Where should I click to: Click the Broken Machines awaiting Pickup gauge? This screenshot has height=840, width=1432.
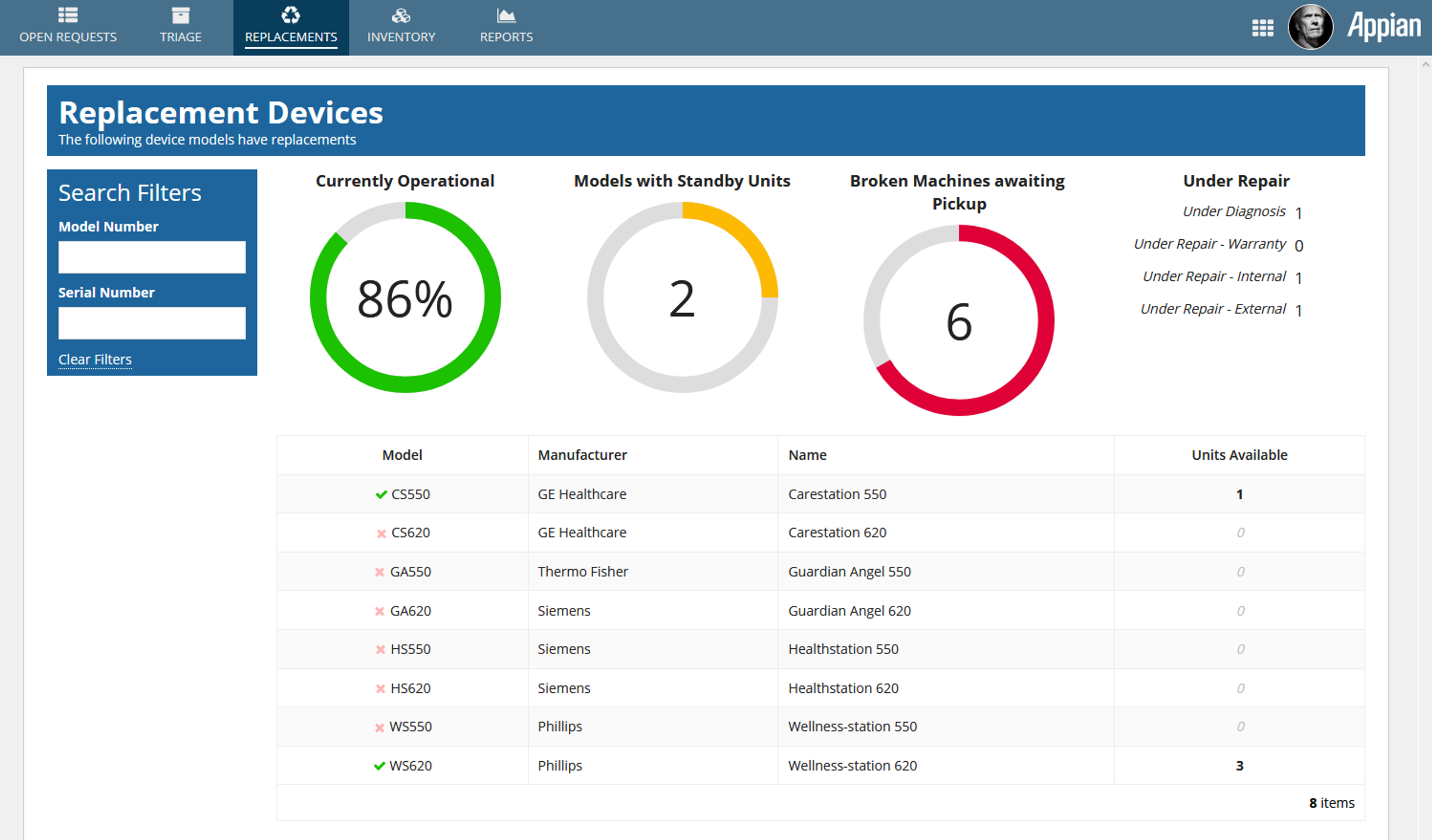[x=959, y=320]
